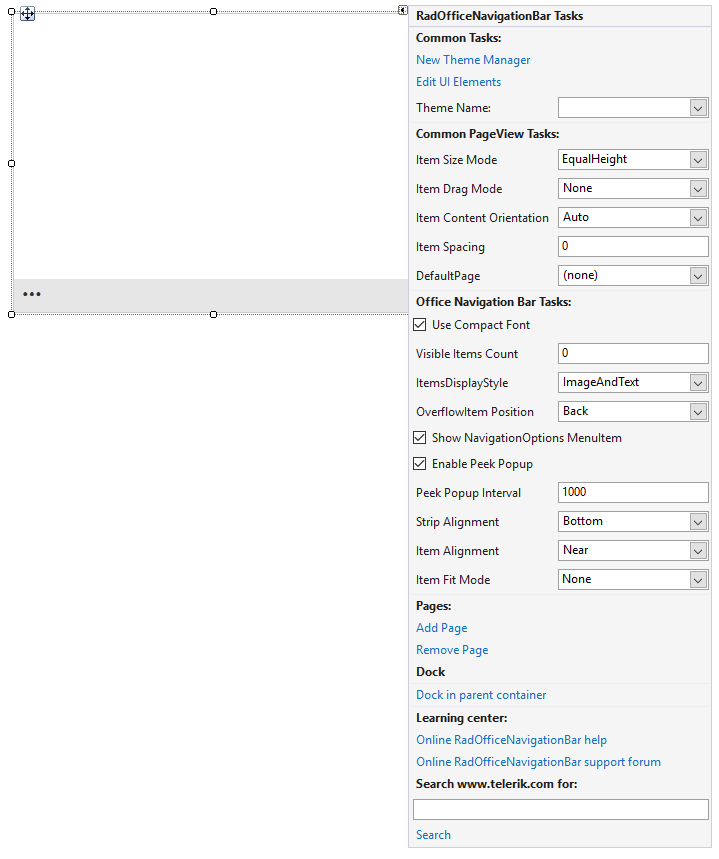Dock the control in parent container

tap(481, 694)
